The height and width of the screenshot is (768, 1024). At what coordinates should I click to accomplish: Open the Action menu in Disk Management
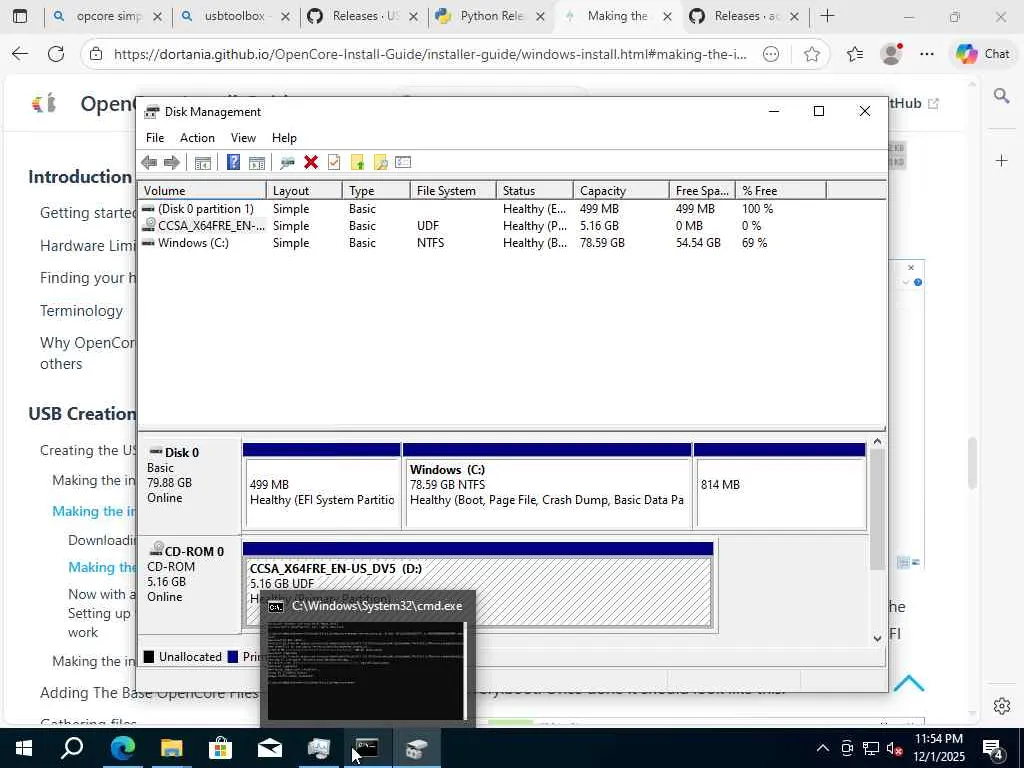[197, 138]
